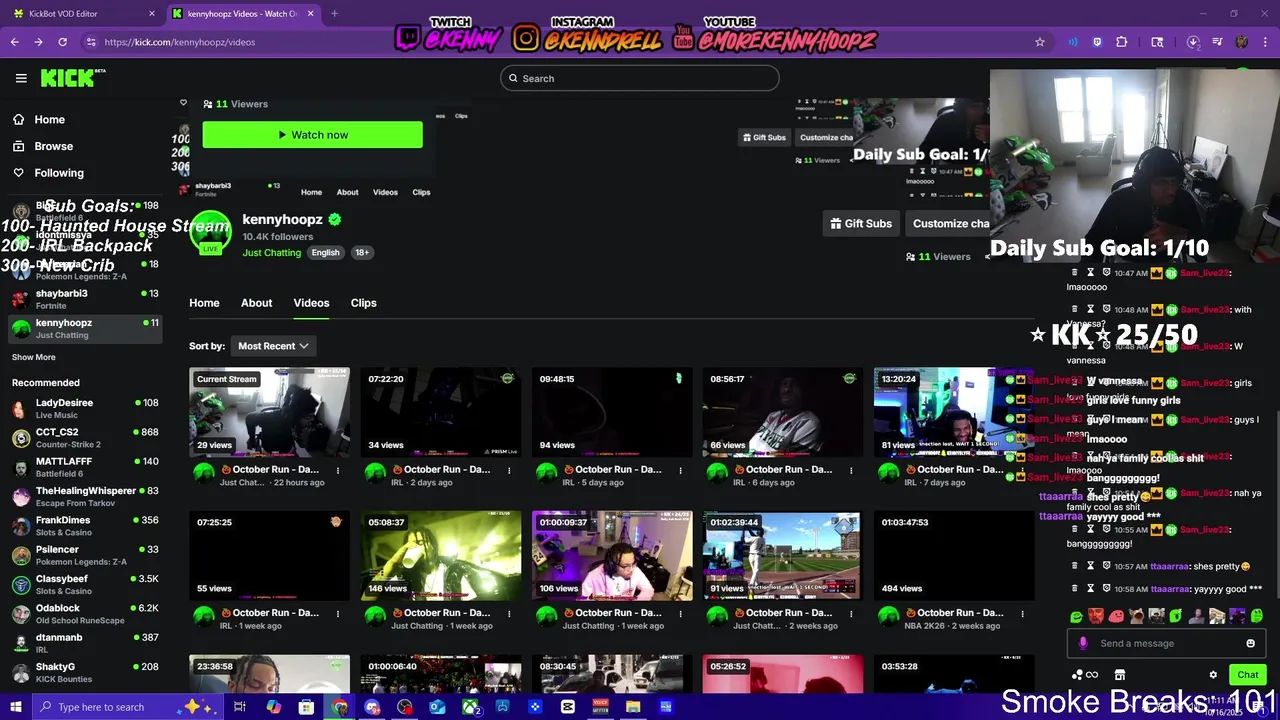Click the Windows Start button
The height and width of the screenshot is (720, 1280).
point(15,707)
